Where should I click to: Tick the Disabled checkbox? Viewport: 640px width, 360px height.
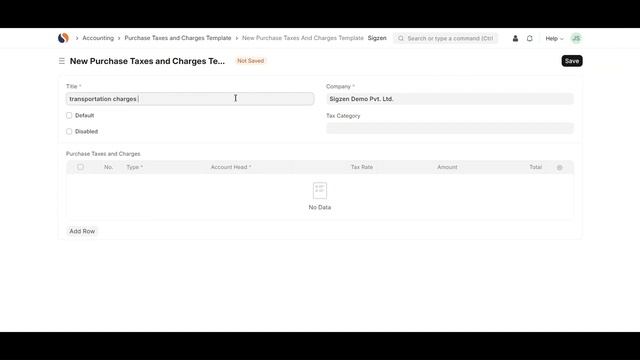click(x=69, y=131)
